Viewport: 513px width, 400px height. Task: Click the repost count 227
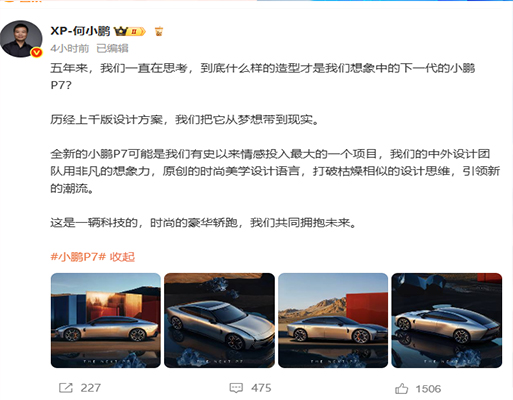coord(91,388)
